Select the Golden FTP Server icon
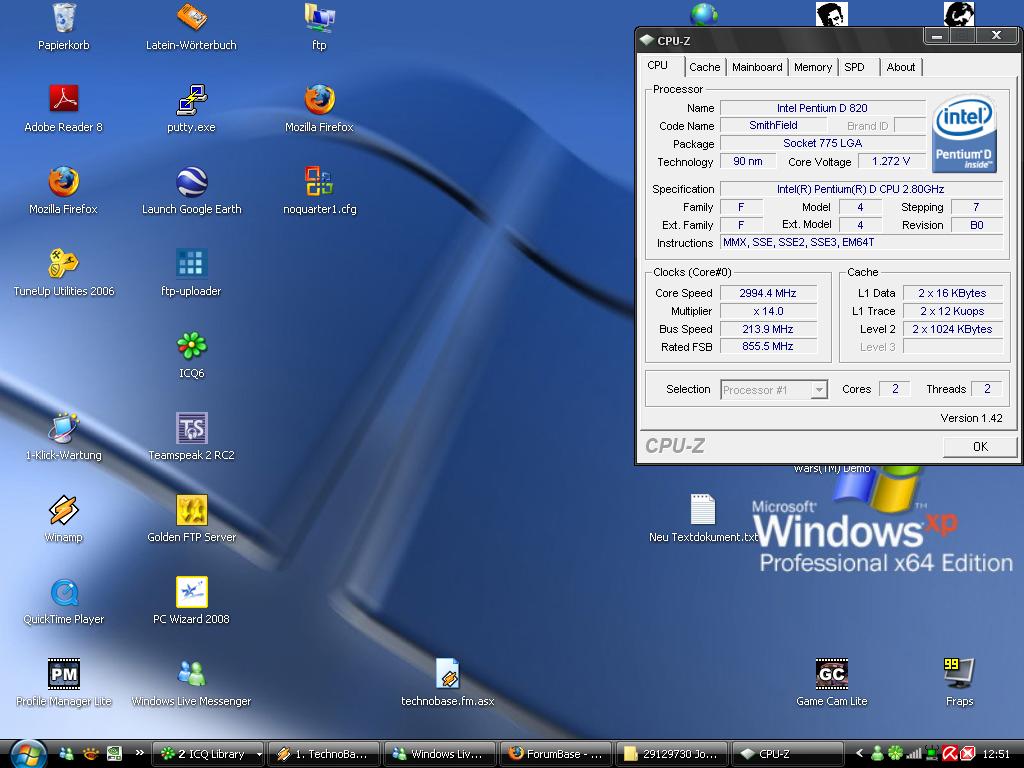This screenshot has height=768, width=1024. click(x=191, y=510)
